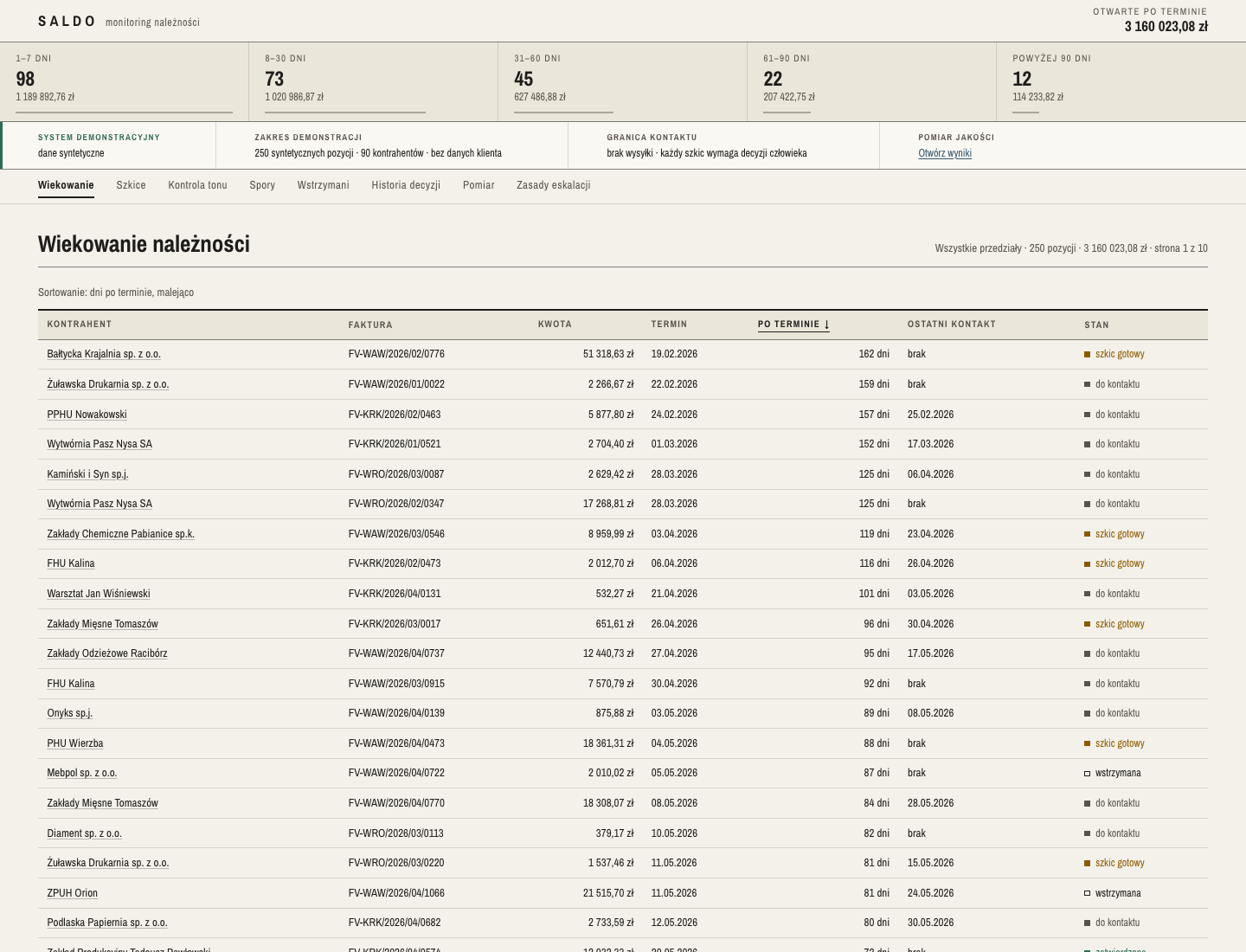Screen dimensions: 1246x952
Task: Select the 61–90 dni aging bucket
Action: pyautogui.click(x=872, y=82)
